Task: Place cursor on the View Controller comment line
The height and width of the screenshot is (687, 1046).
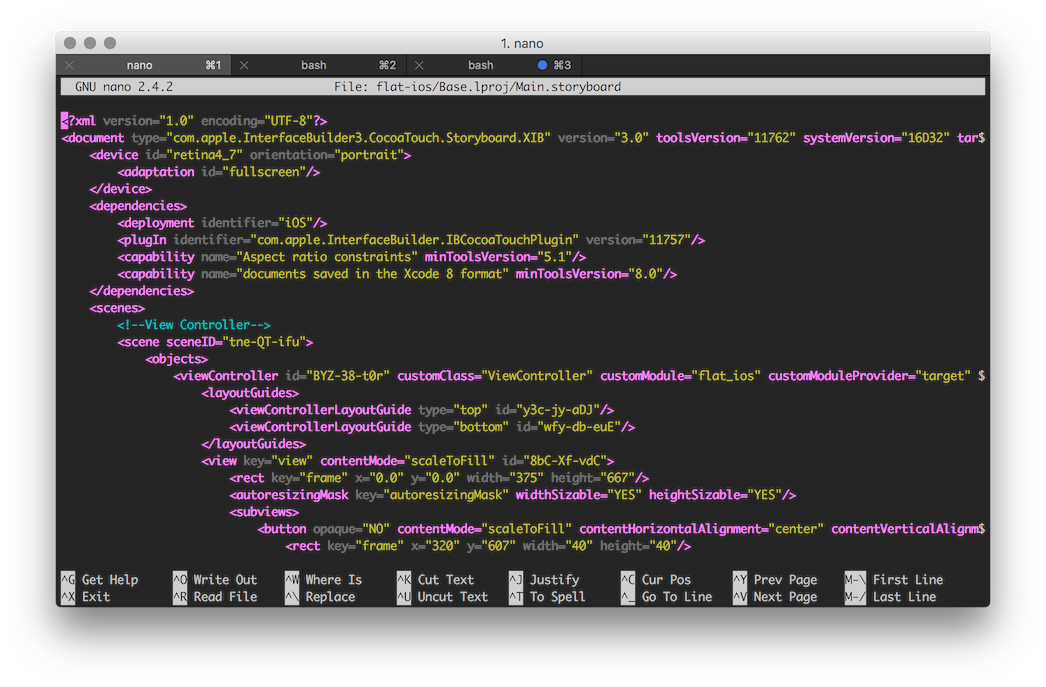Action: click(194, 325)
